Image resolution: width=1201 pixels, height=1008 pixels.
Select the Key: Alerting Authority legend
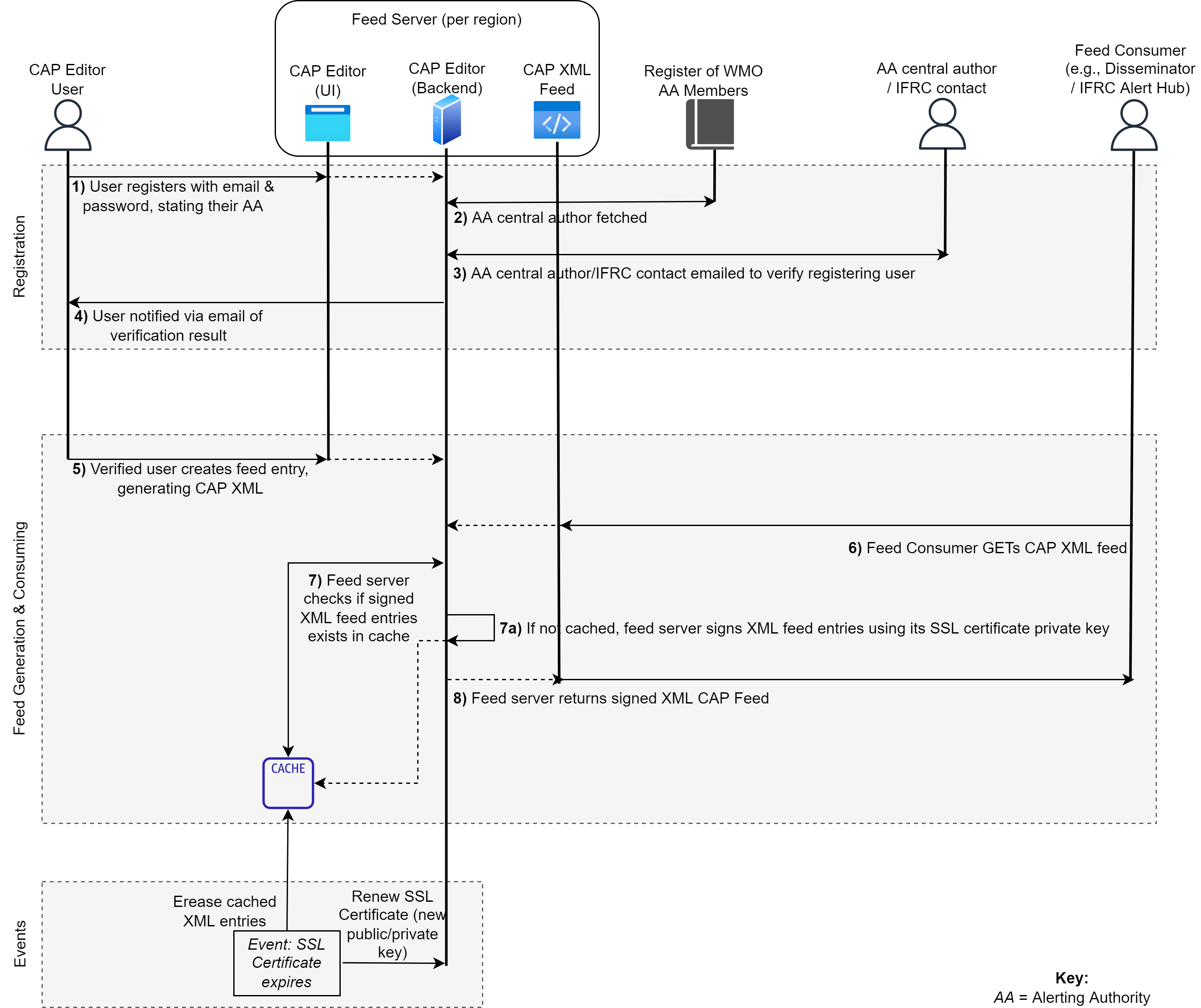tap(1071, 988)
